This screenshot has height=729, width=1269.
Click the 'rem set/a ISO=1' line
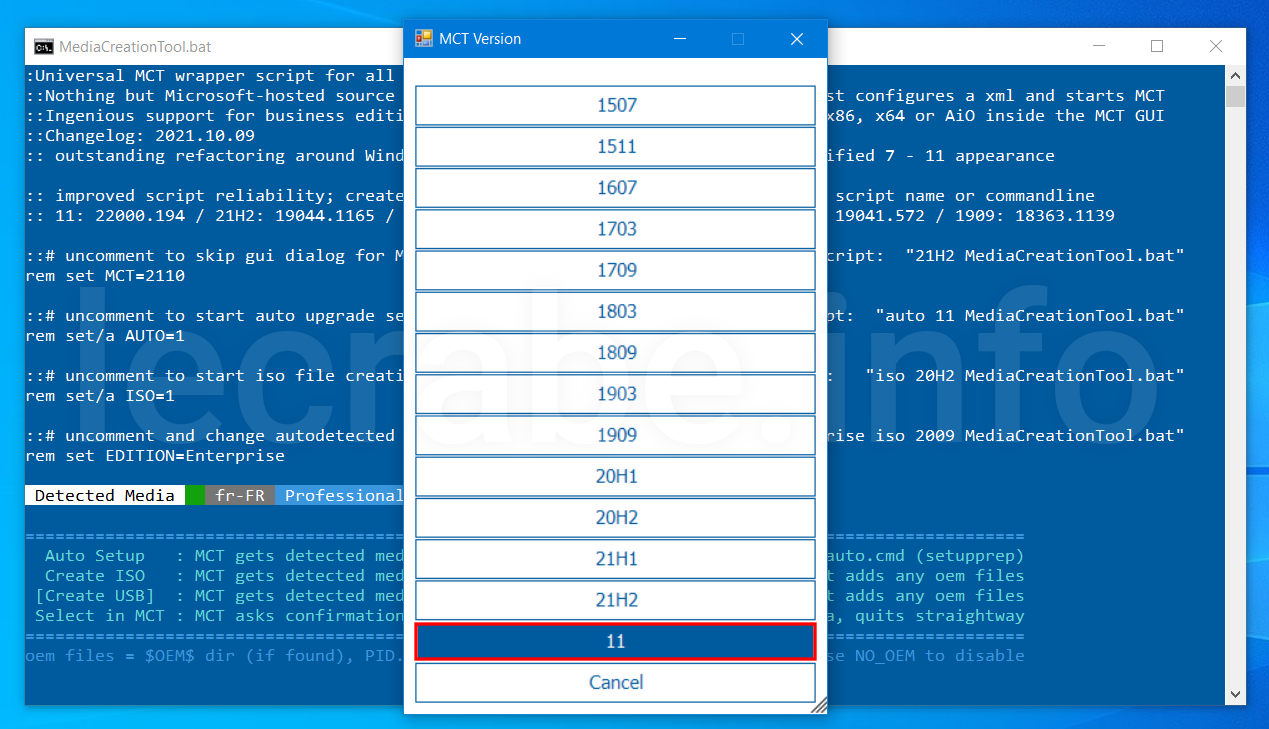pos(100,395)
